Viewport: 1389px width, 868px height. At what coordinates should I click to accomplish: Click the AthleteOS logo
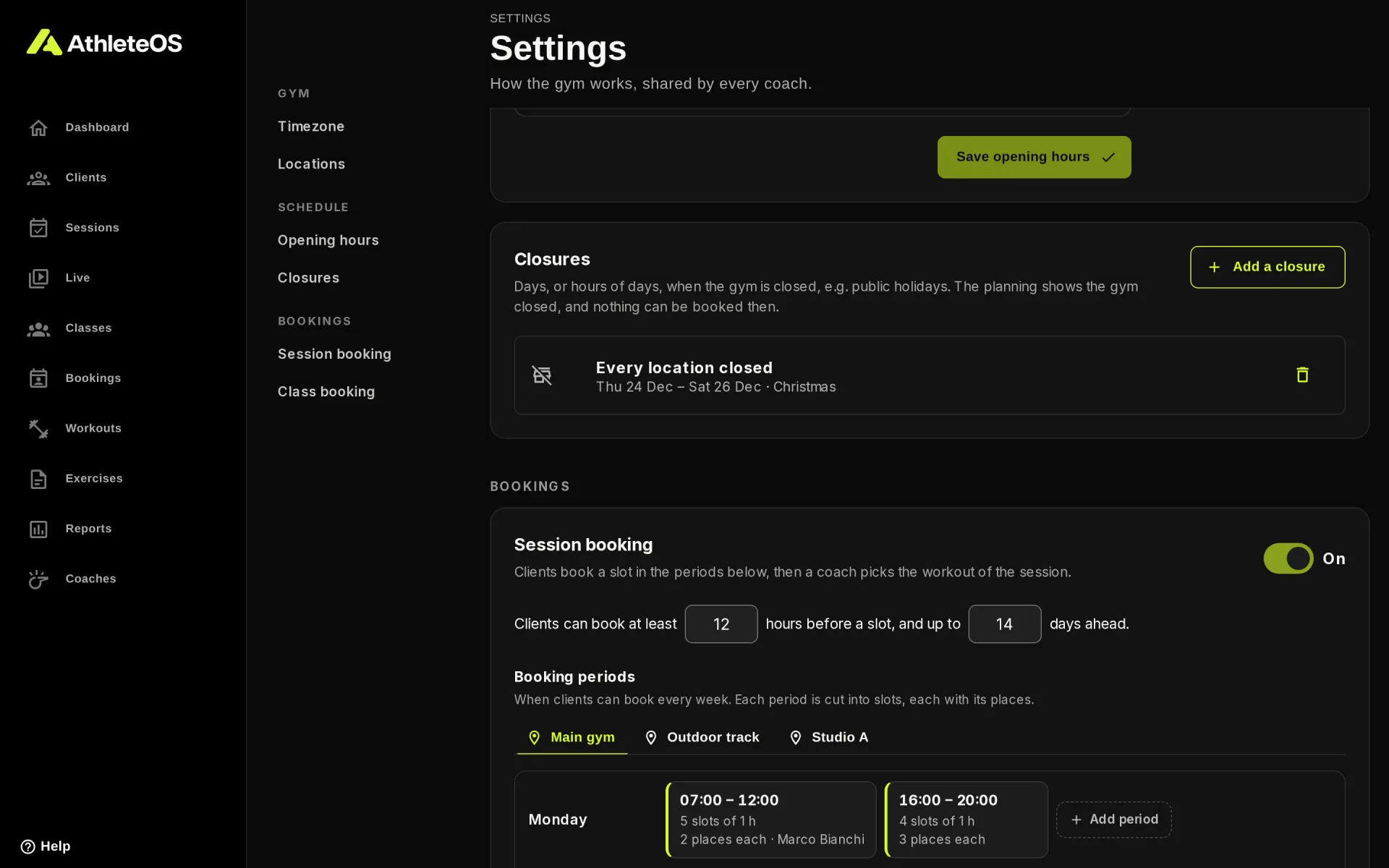tap(104, 43)
